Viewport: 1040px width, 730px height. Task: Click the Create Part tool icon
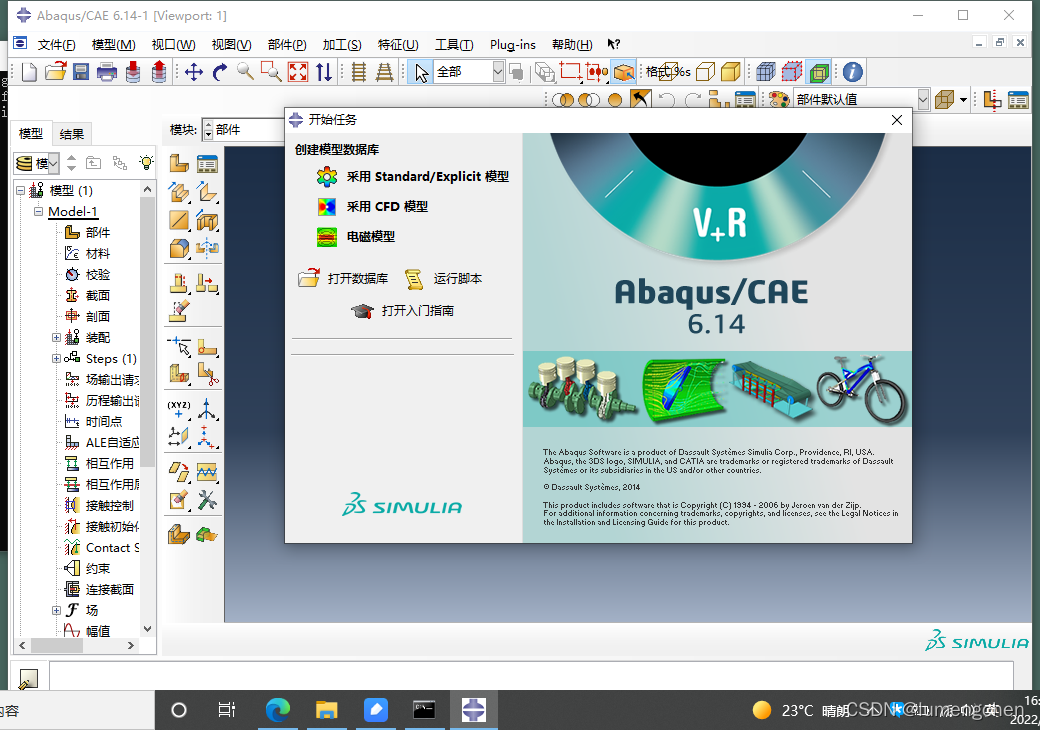point(179,164)
